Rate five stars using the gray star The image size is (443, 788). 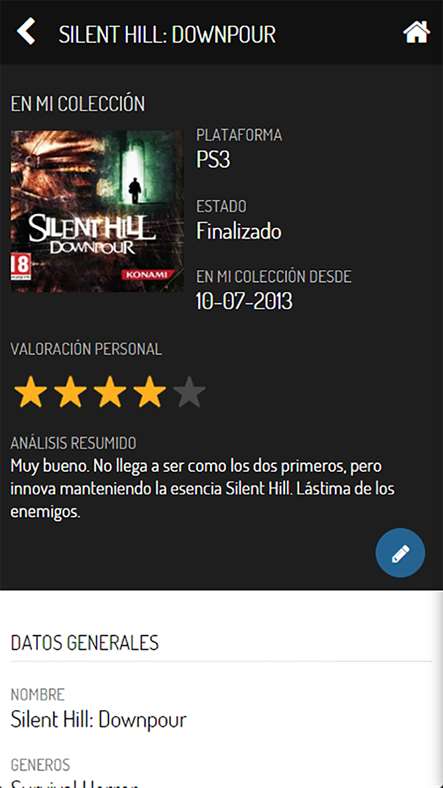click(x=189, y=392)
